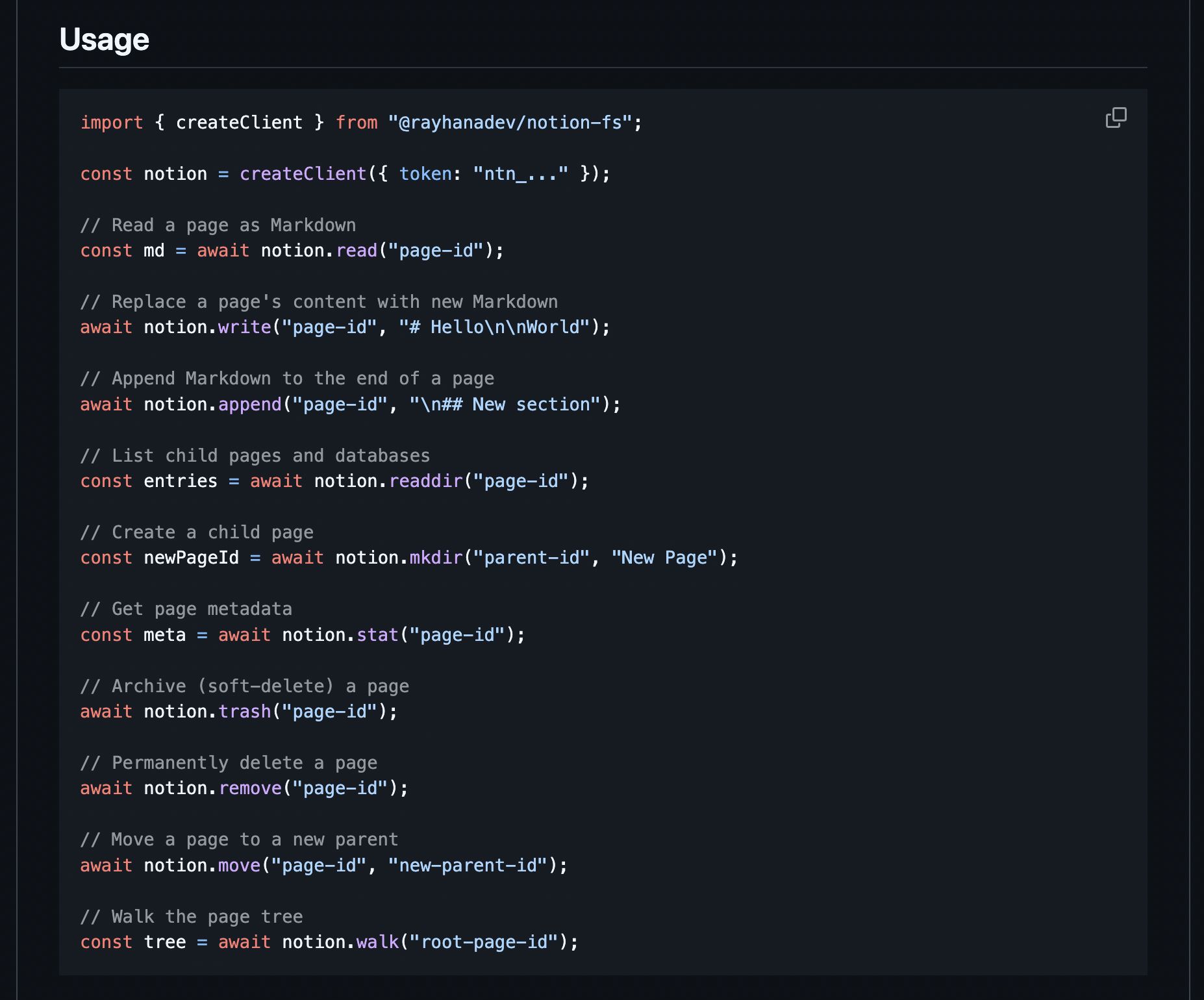Click the walk method name
This screenshot has width=1204, height=1000.
point(377,942)
